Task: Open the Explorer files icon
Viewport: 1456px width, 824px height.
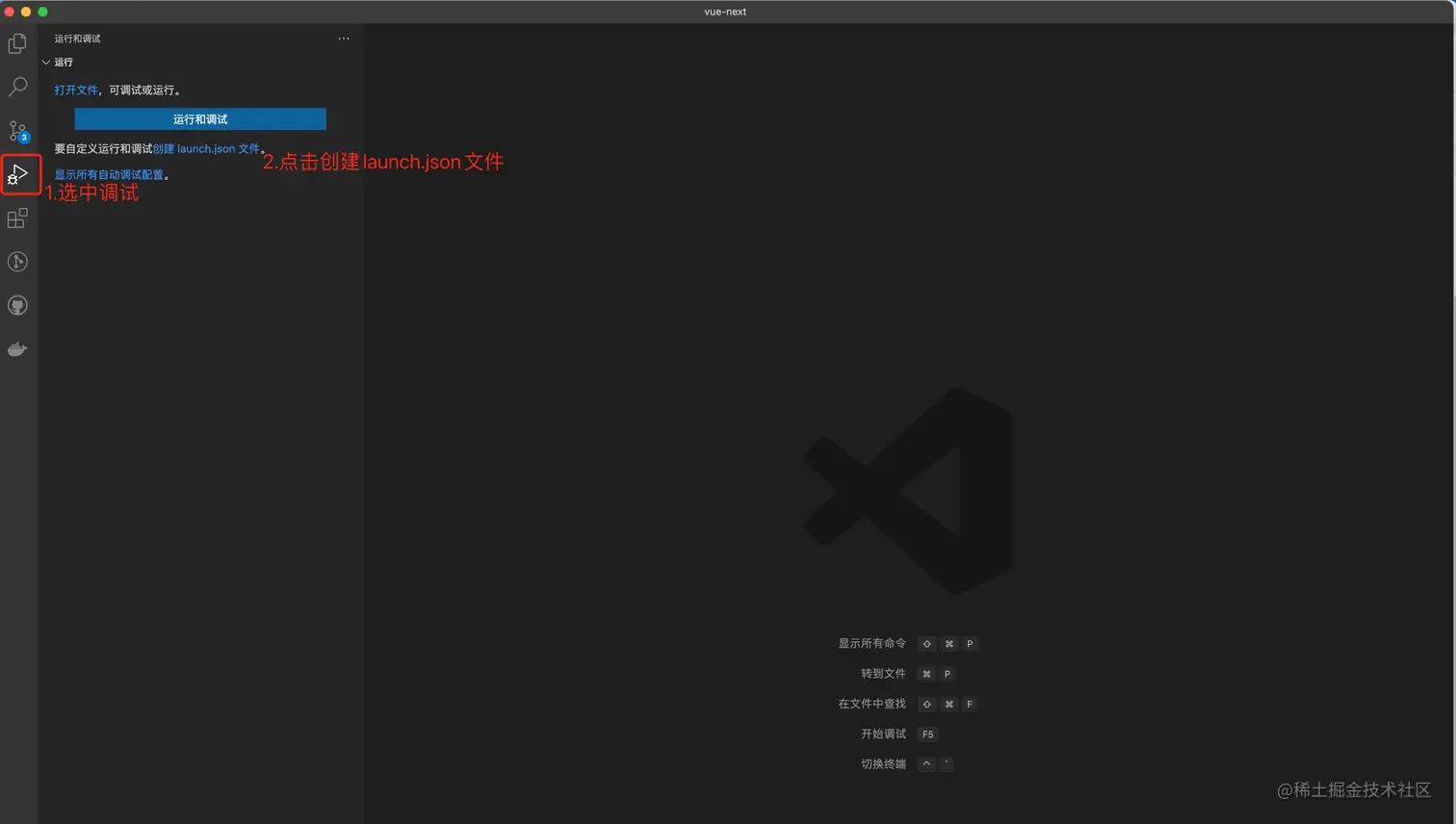Action: 17,43
